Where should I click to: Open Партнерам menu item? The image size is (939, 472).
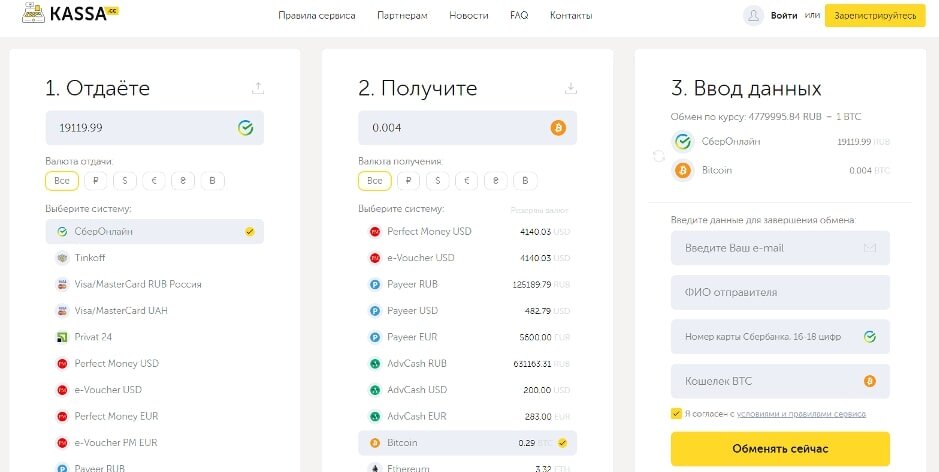pyautogui.click(x=402, y=16)
